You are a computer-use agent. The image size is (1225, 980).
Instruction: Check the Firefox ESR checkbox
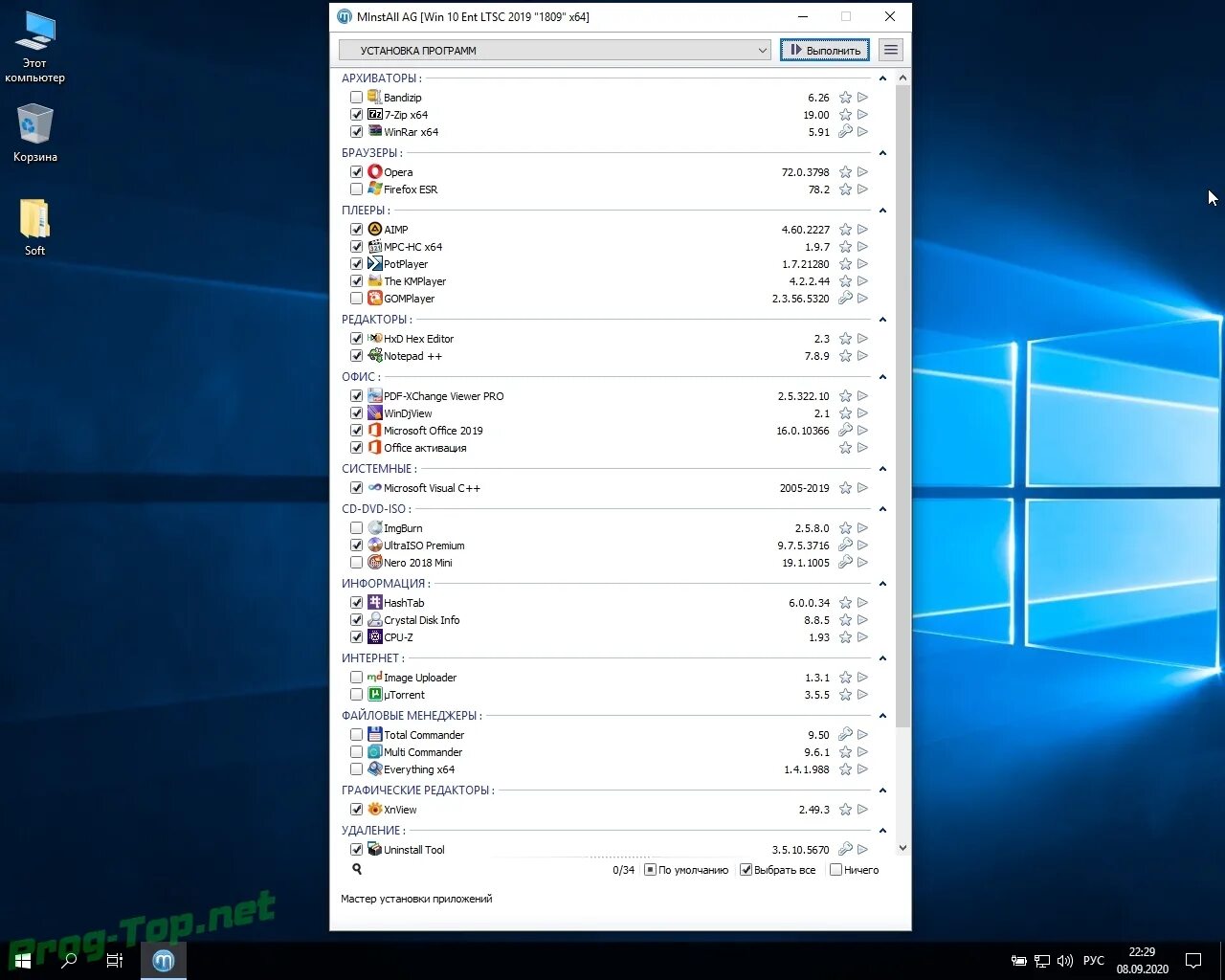[356, 189]
